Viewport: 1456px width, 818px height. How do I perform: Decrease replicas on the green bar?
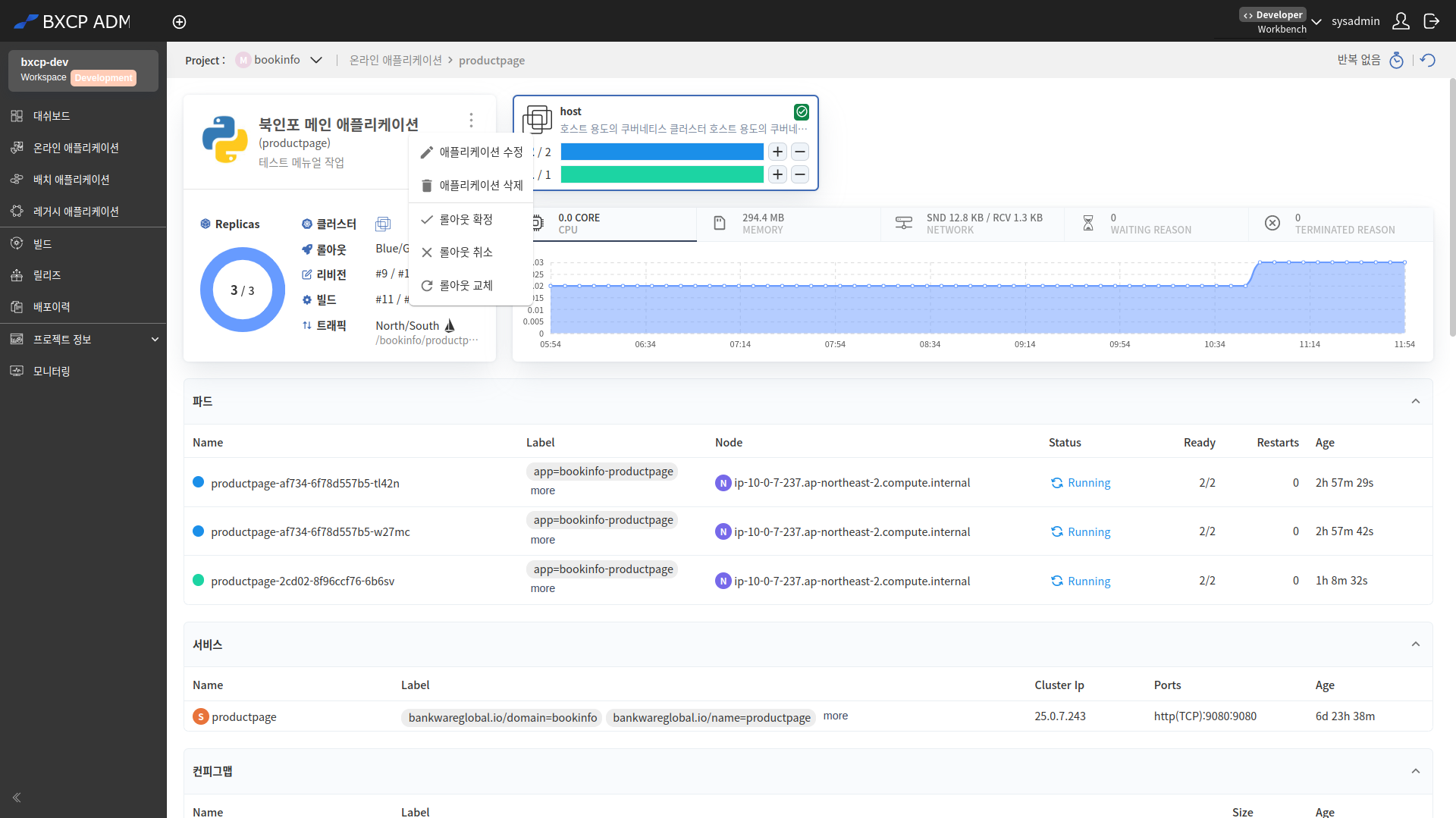pyautogui.click(x=800, y=174)
